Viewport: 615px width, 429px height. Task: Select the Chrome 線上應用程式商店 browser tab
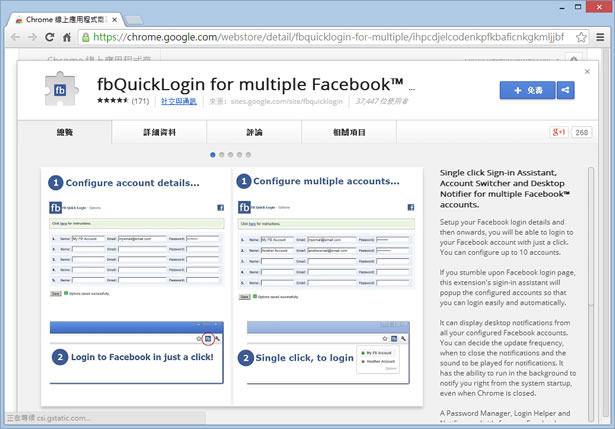pos(66,20)
